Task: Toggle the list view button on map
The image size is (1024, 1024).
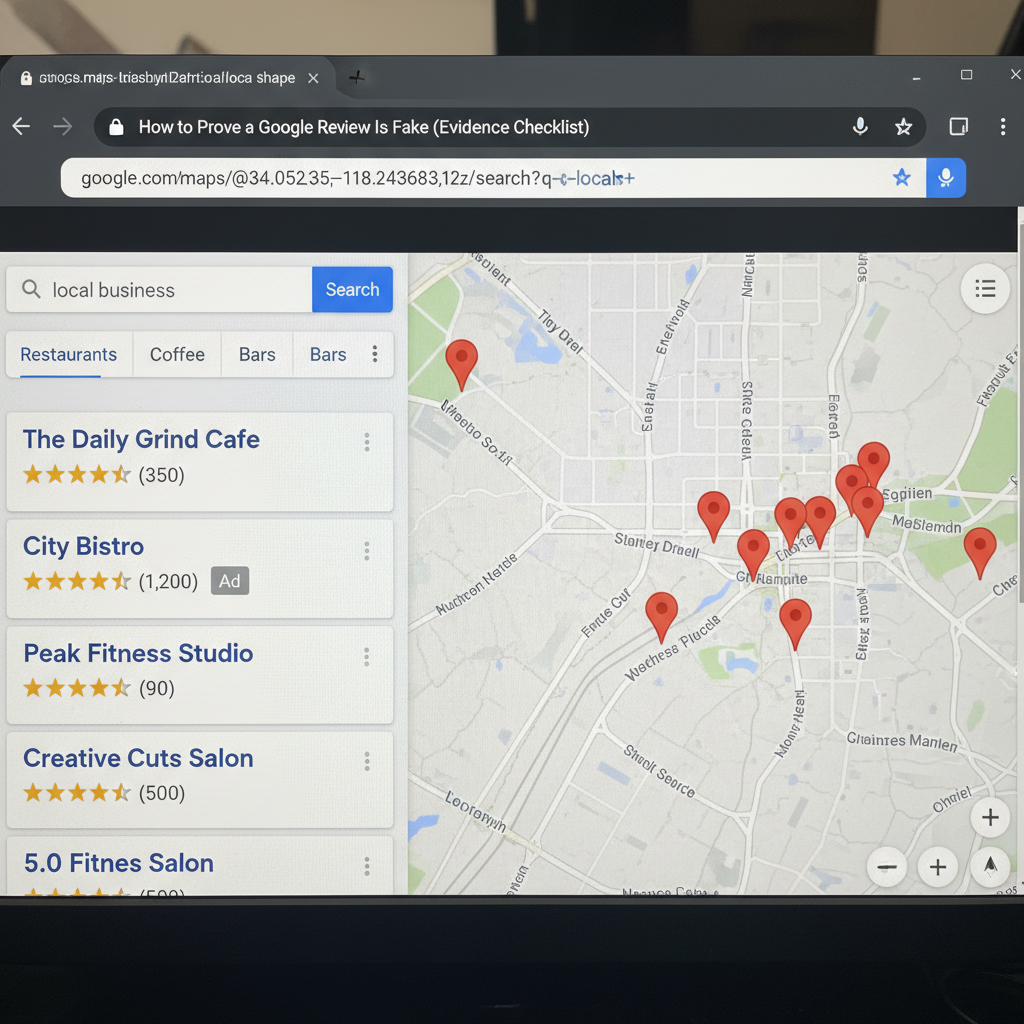Action: click(x=985, y=289)
